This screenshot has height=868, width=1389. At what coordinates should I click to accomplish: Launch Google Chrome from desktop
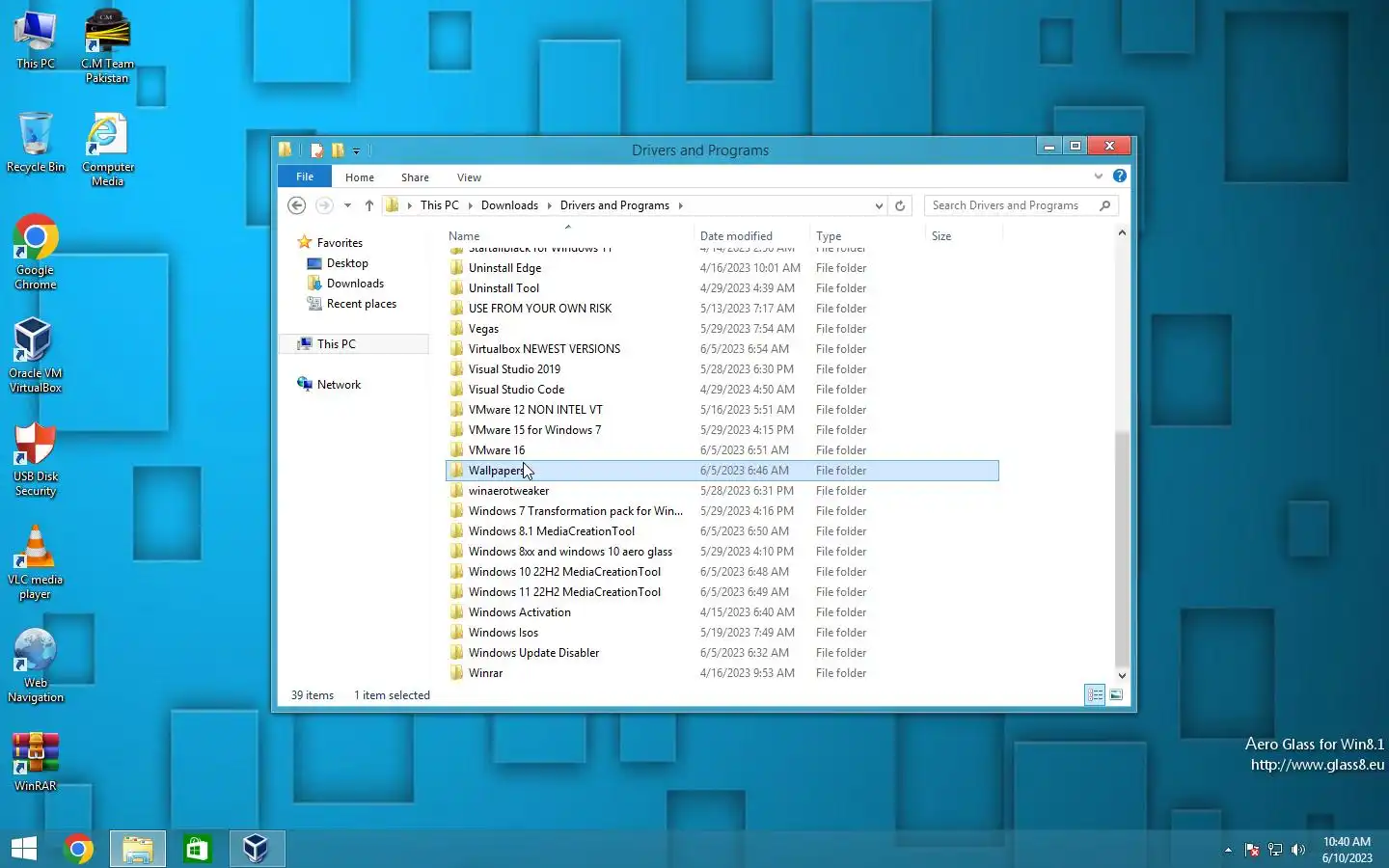[x=36, y=253]
